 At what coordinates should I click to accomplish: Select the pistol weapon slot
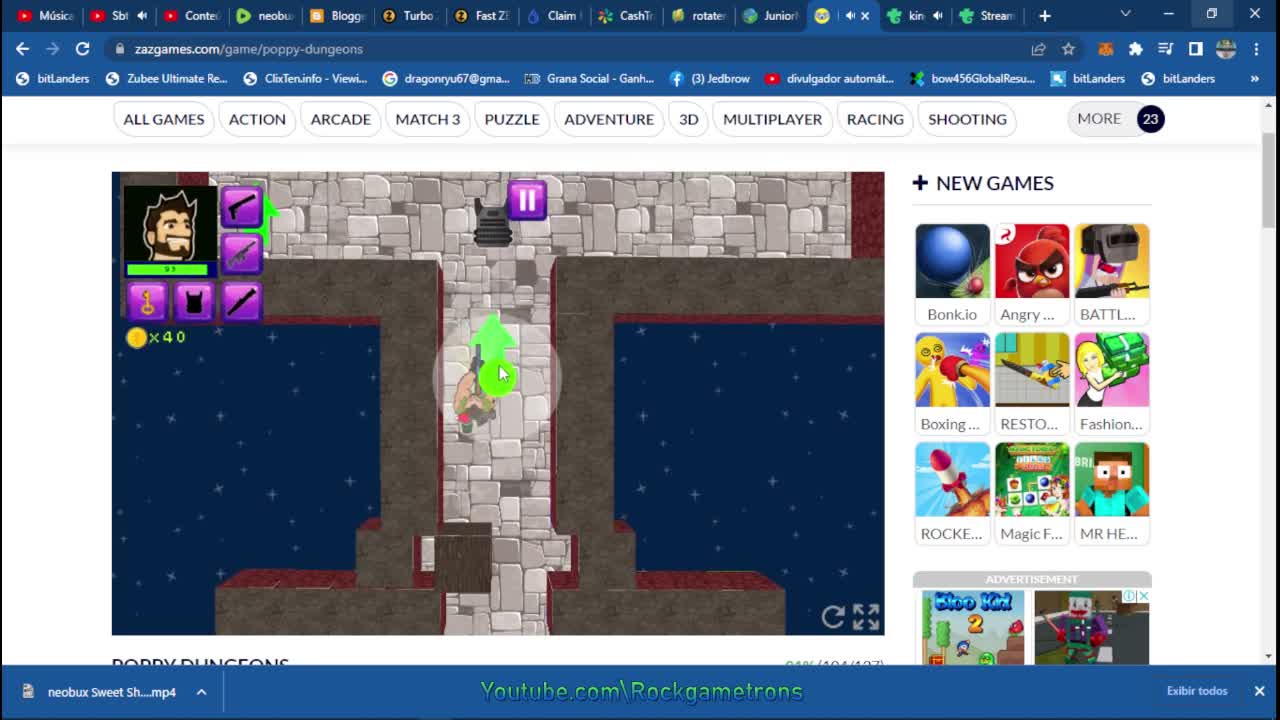[240, 207]
